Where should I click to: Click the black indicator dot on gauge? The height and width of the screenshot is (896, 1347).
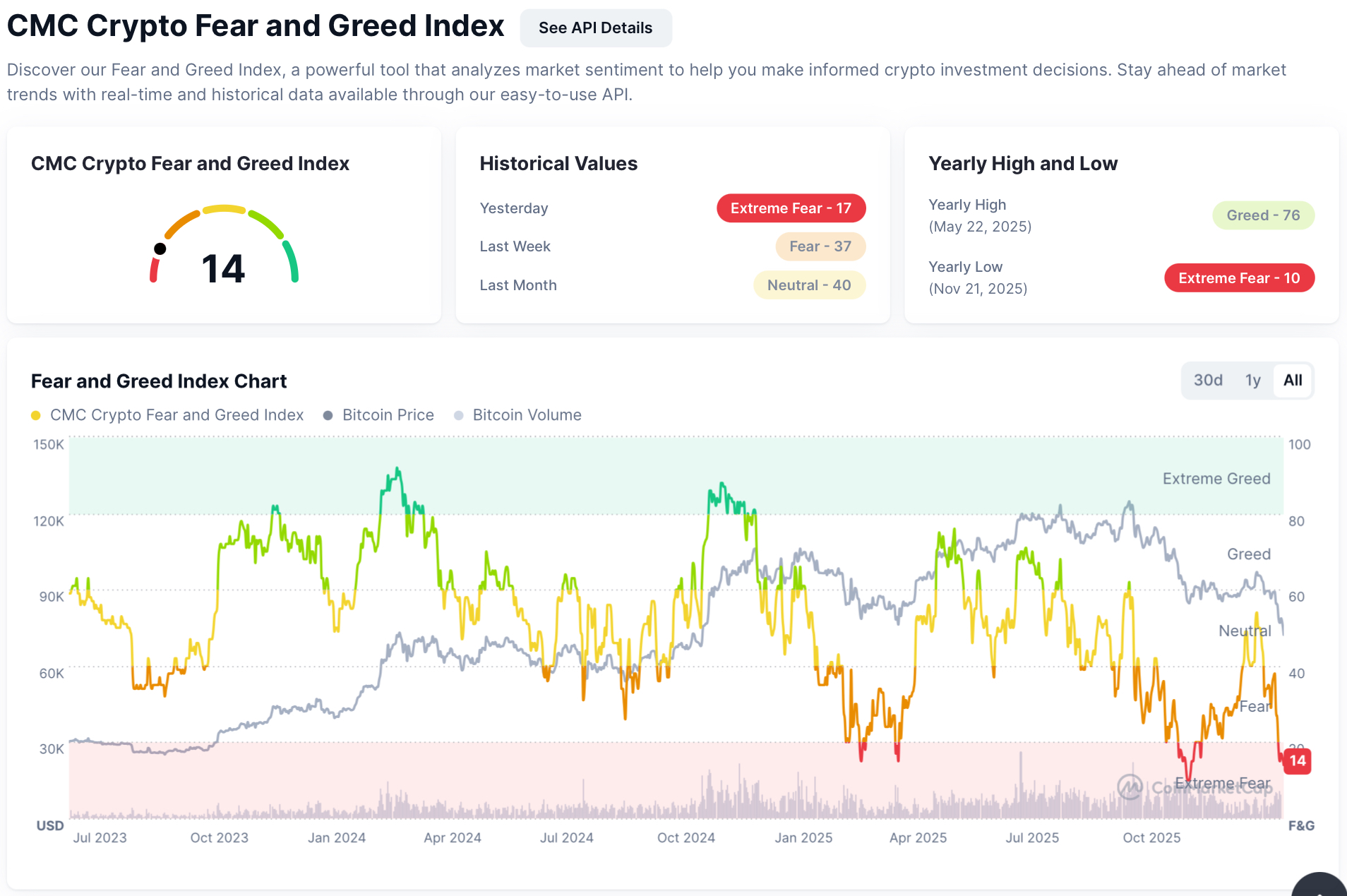coord(160,249)
